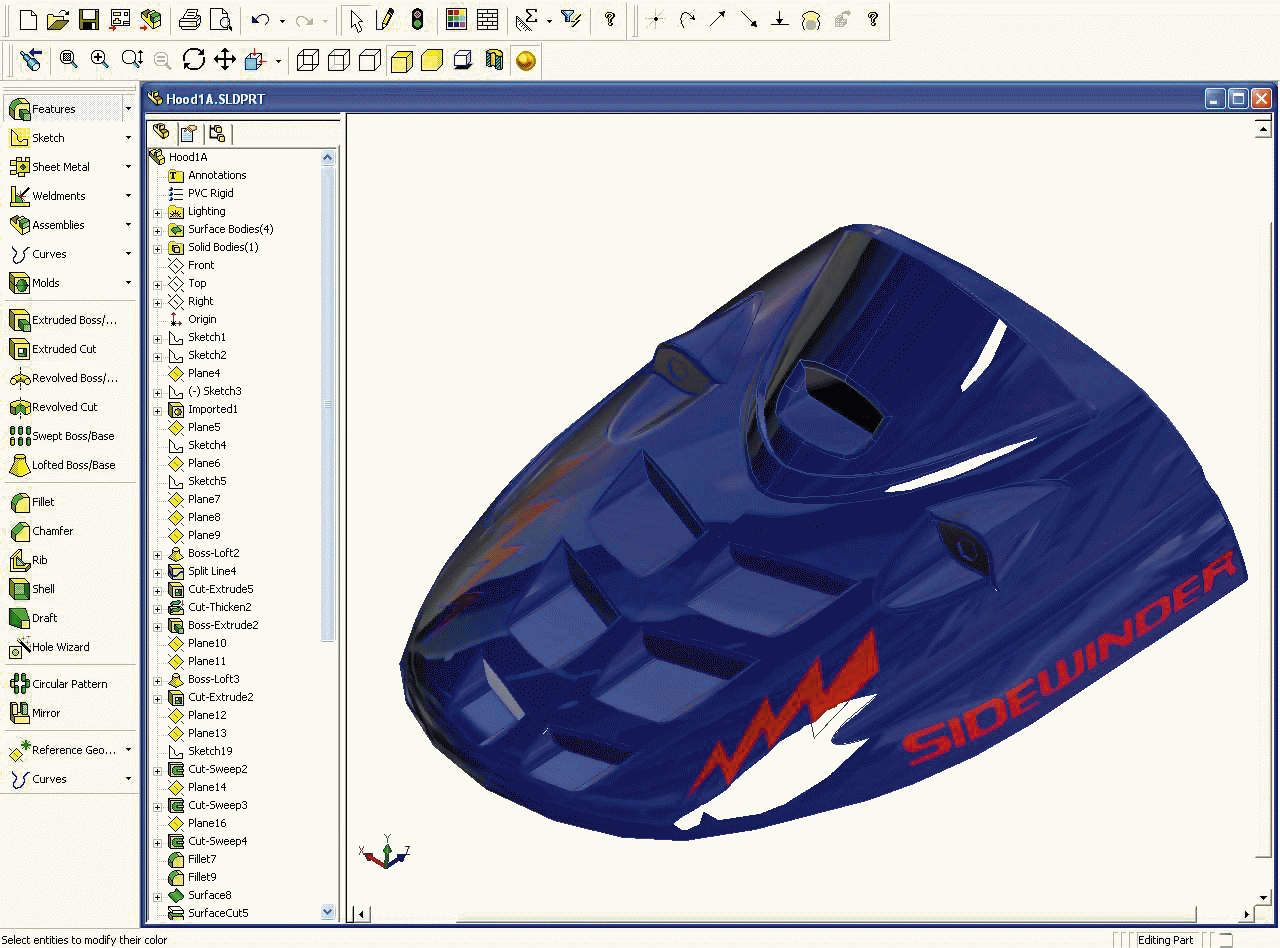Expand the Surface Bodies(4) folder

tap(157, 230)
